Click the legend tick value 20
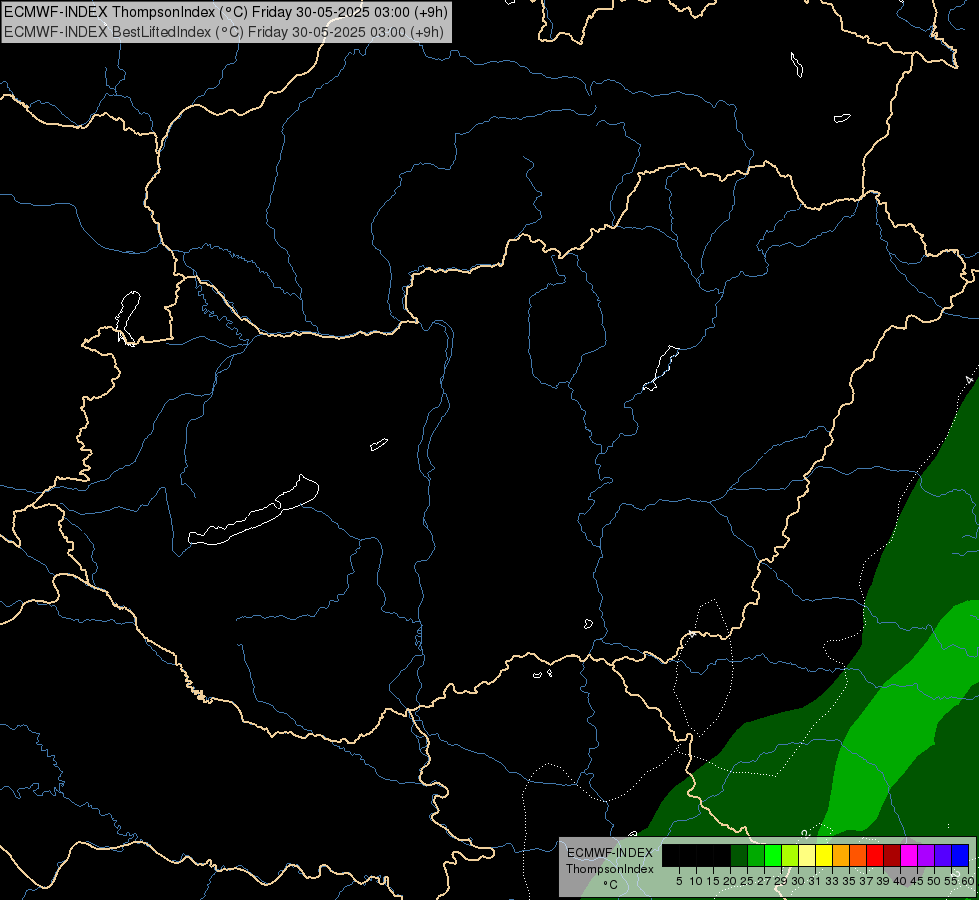The height and width of the screenshot is (900, 979). coord(731,881)
